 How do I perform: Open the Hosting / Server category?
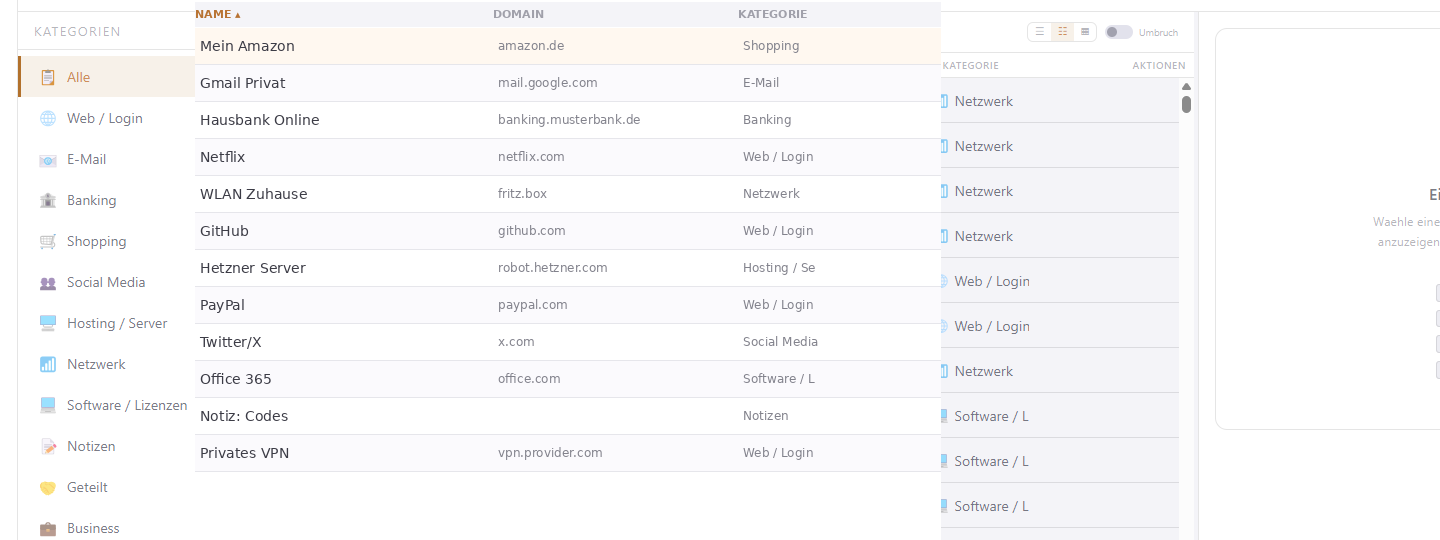[x=116, y=323]
